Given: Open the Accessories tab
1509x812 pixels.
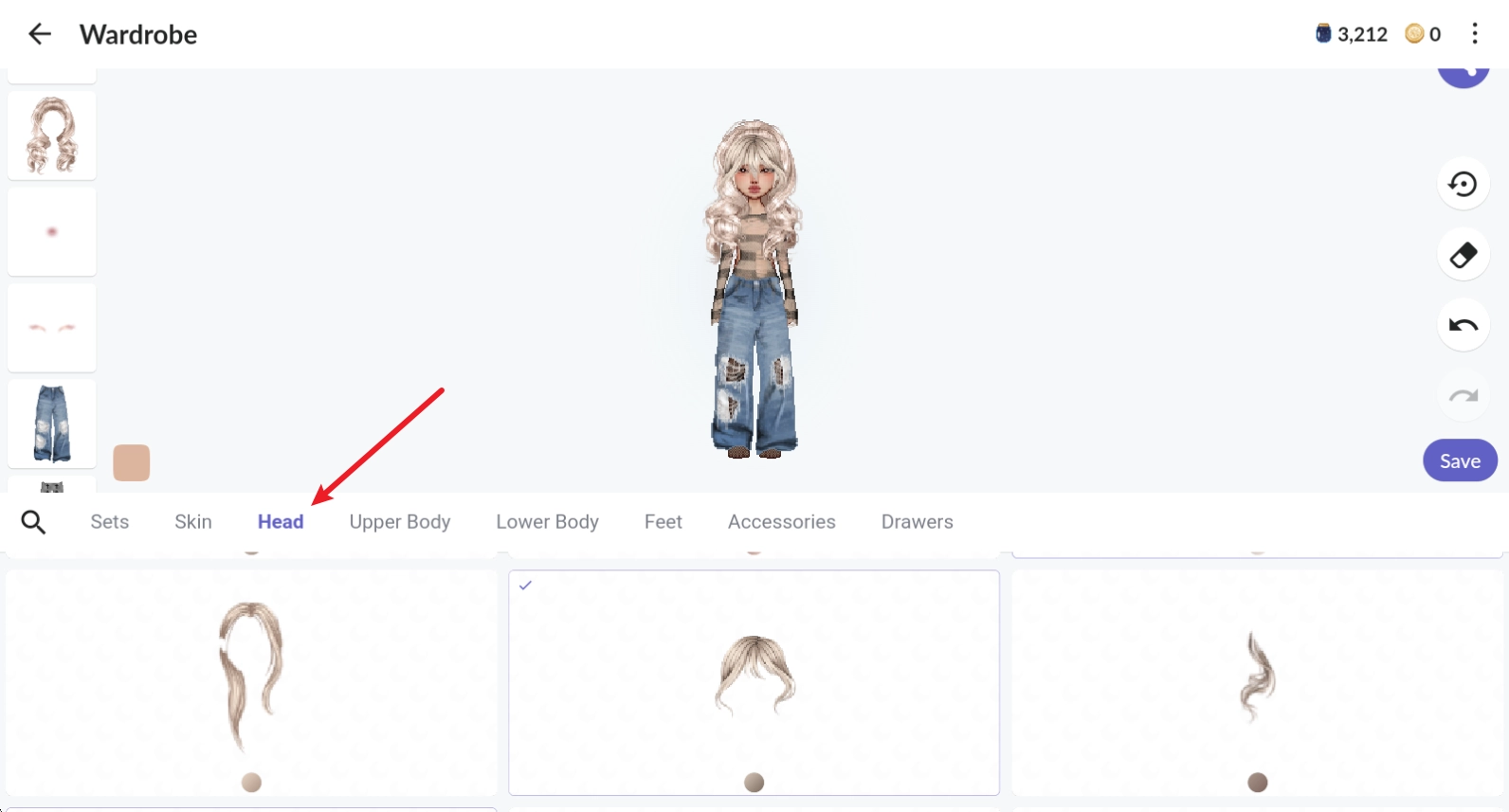Looking at the screenshot, I should [x=781, y=522].
